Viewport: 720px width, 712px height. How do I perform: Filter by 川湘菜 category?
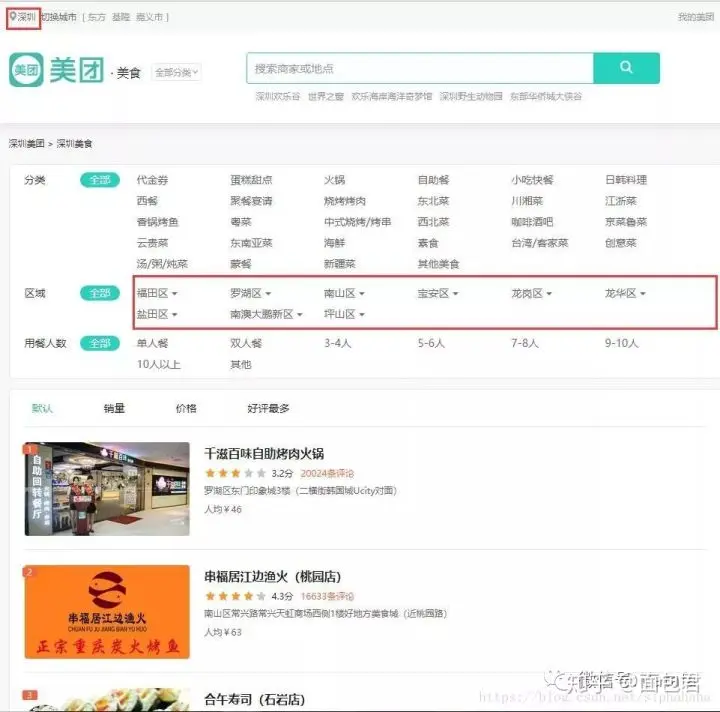[527, 201]
